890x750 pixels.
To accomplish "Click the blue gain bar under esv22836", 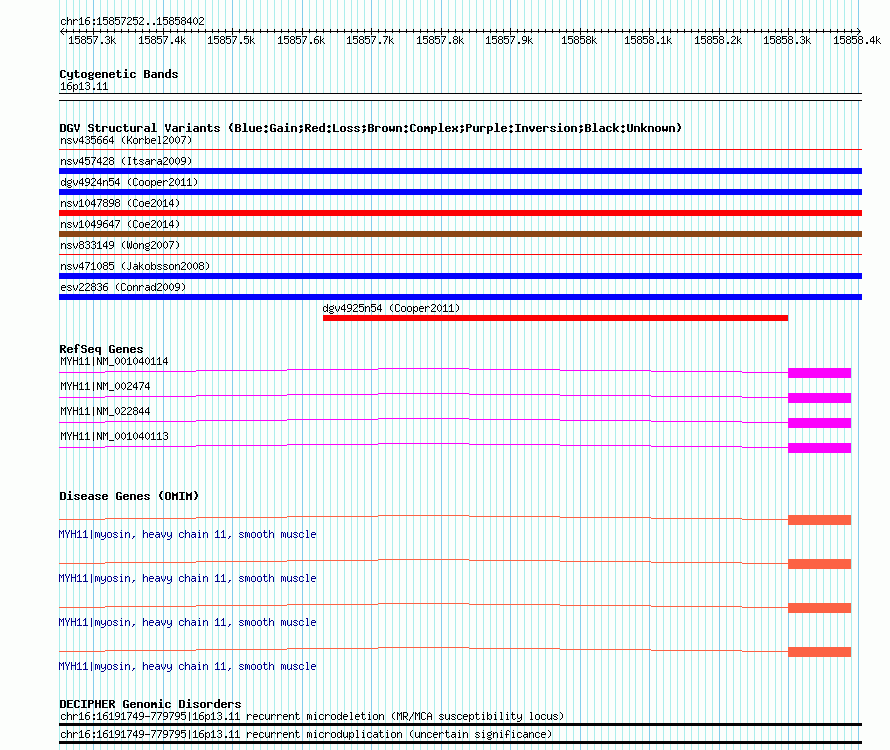I will (x=460, y=297).
